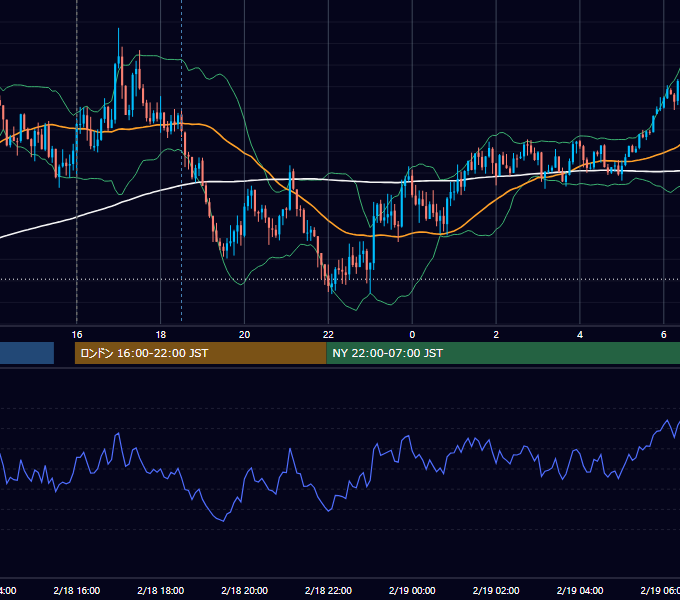The image size is (680, 600).
Task: Click the '2' hour label on chart axis
Action: click(x=496, y=335)
